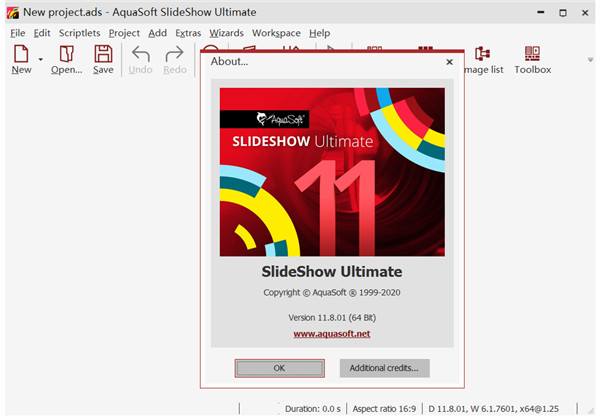Viewport: 600px width, 420px height.
Task: Close the AquaSoft SlideShow main window
Action: (x=585, y=13)
